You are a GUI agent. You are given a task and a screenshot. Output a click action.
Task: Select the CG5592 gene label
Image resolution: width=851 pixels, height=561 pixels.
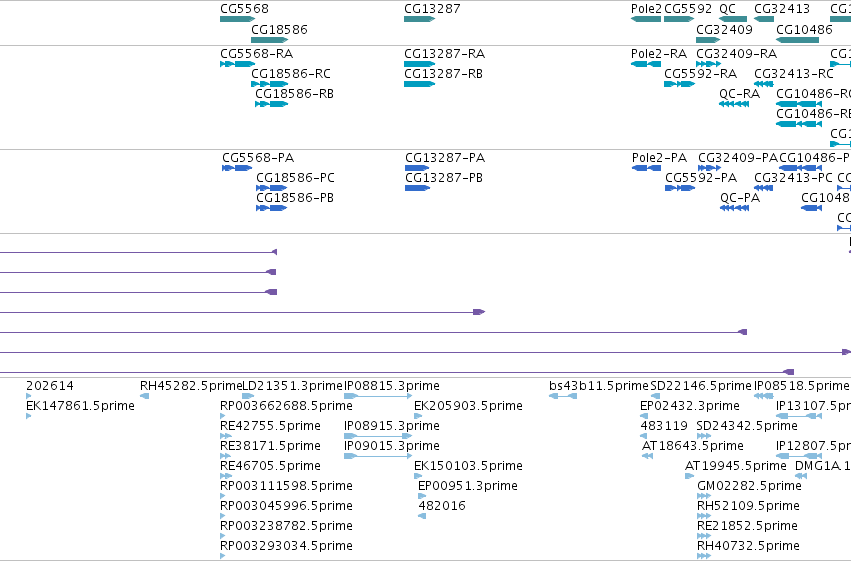[688, 9]
